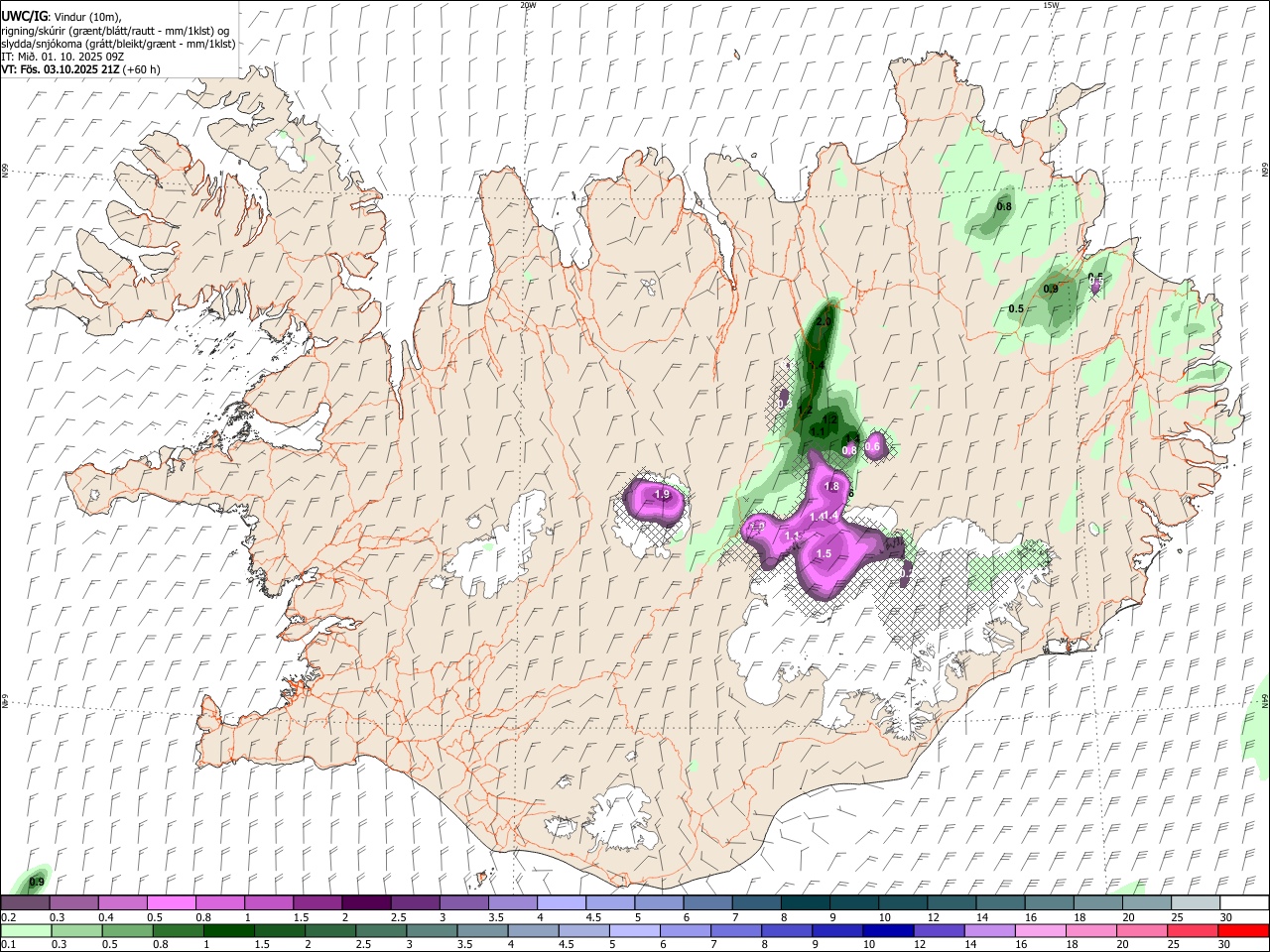The width and height of the screenshot is (1270, 952).
Task: Click the 2.0 value in the dark green rain band
Action: tap(824, 322)
